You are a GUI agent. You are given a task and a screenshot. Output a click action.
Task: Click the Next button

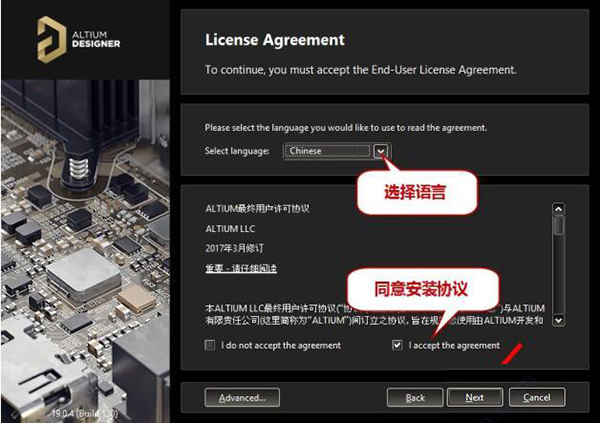point(475,397)
